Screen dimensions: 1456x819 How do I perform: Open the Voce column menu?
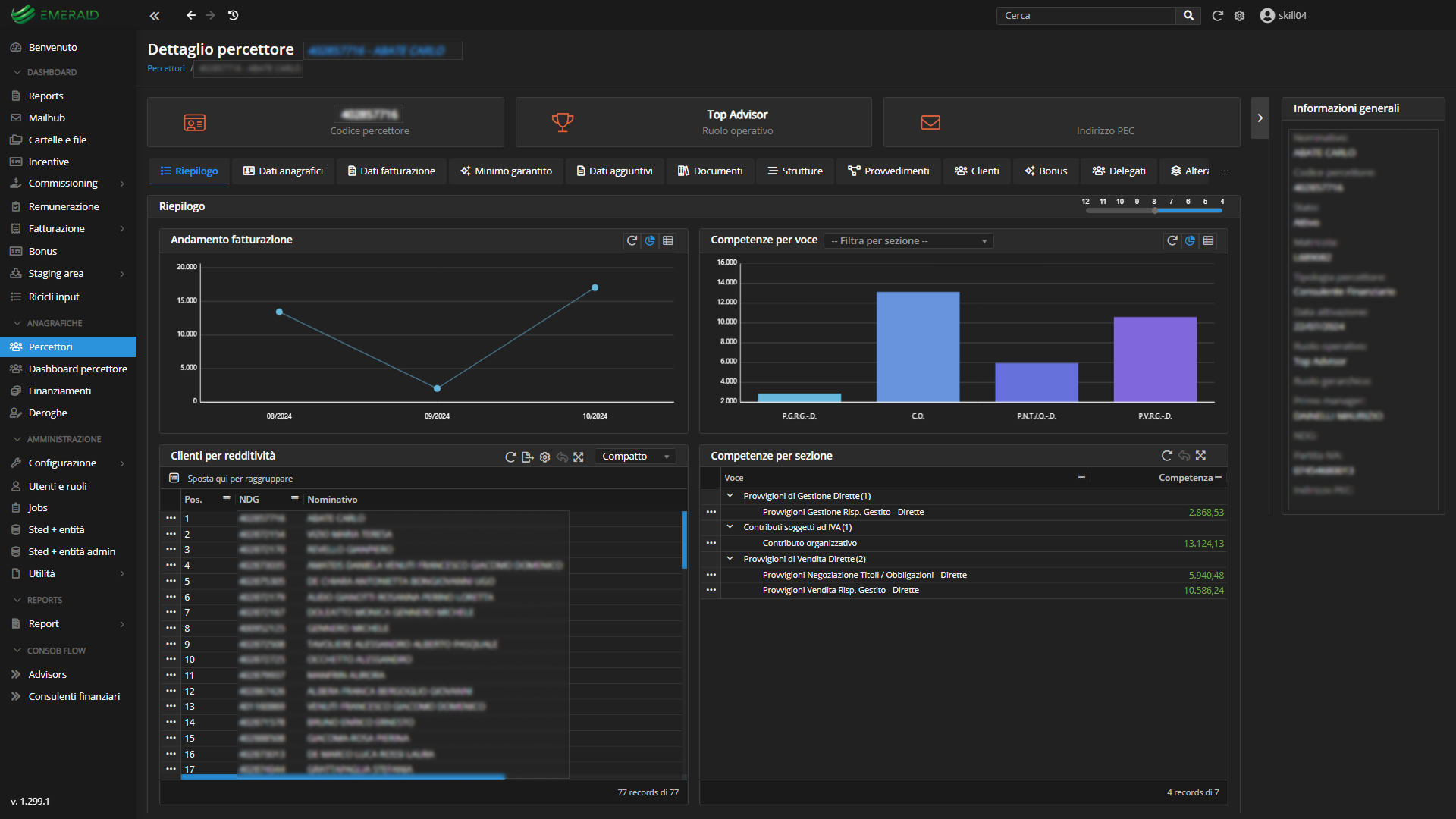1081,477
